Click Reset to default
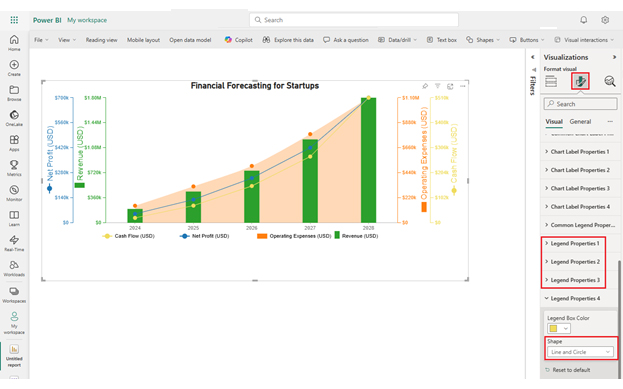The image size is (623, 389). (567, 370)
